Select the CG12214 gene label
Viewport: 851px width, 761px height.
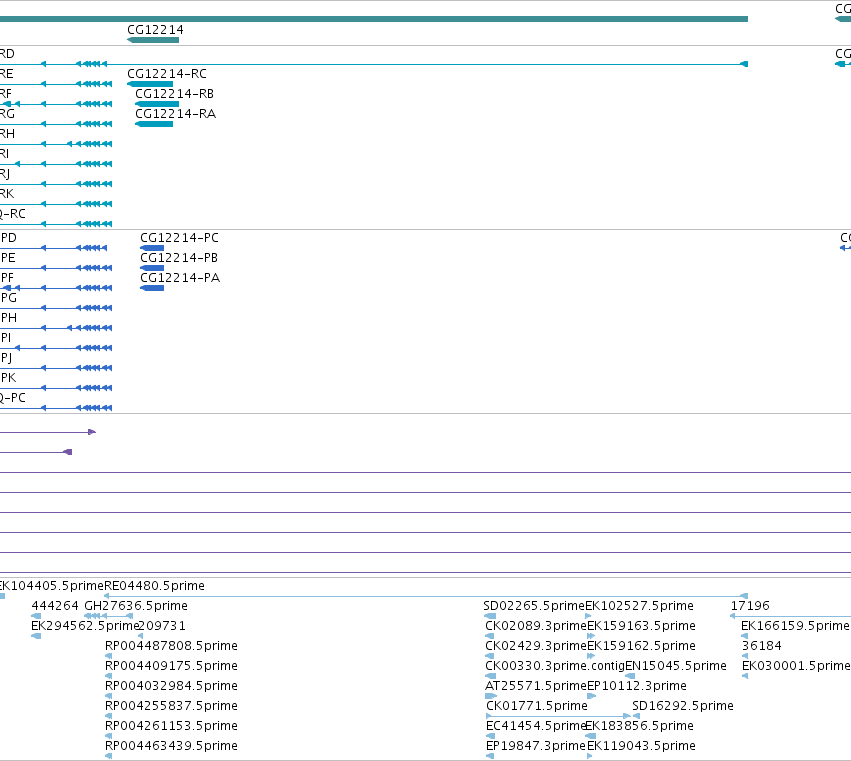[x=155, y=30]
